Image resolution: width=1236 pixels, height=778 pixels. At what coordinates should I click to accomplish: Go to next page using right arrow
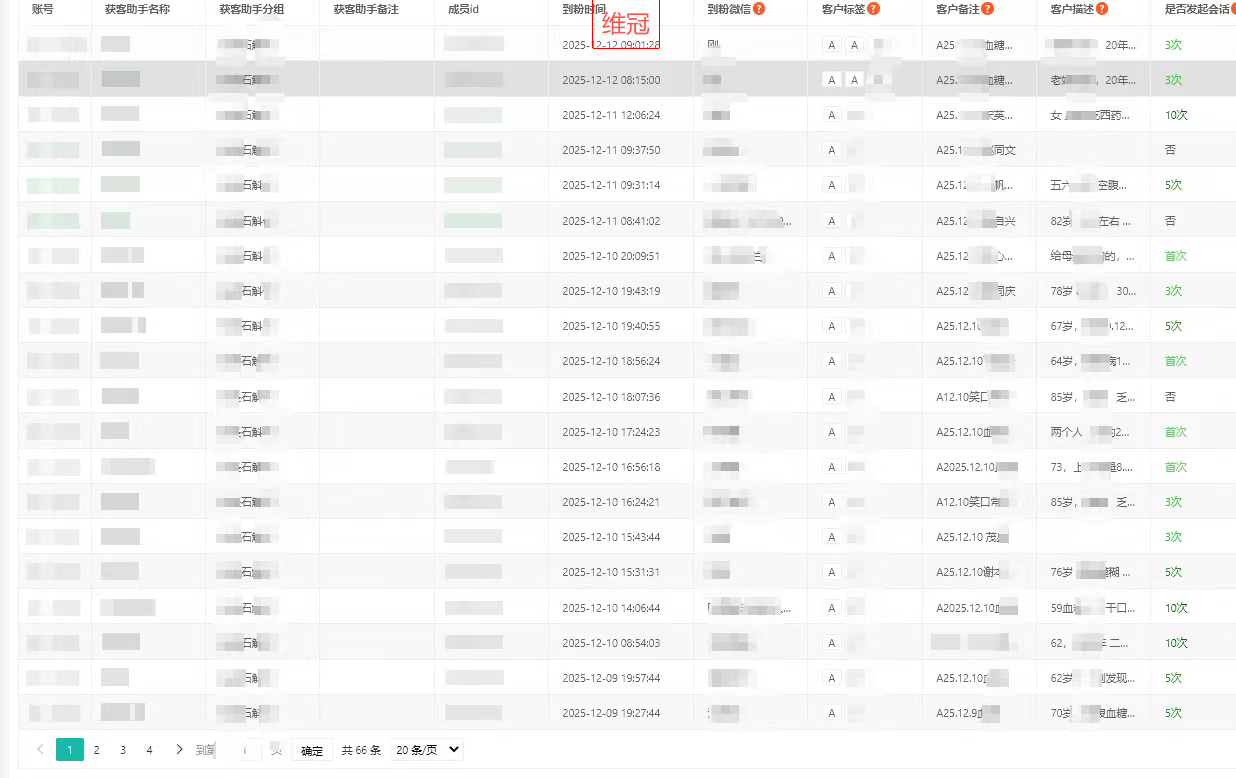179,750
